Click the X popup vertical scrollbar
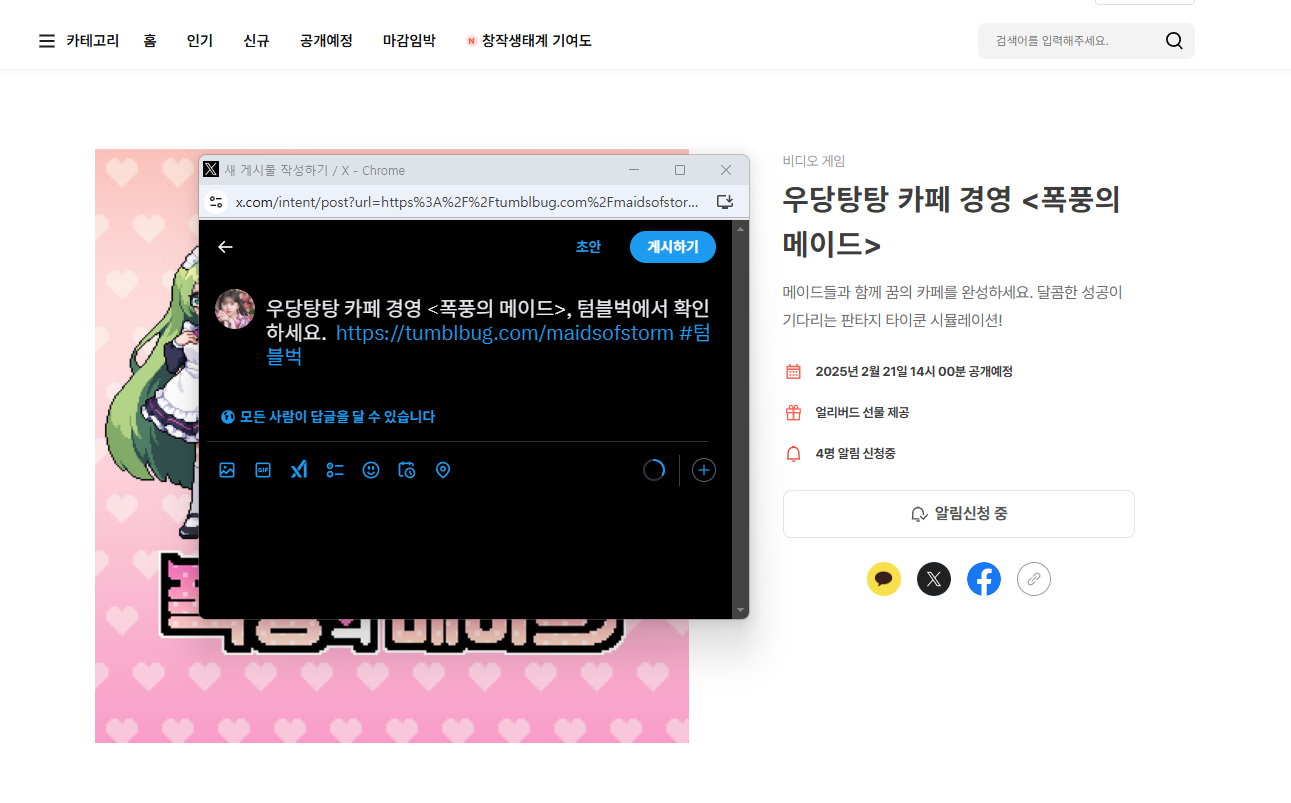Viewport: 1291px width, 803px height. click(741, 419)
